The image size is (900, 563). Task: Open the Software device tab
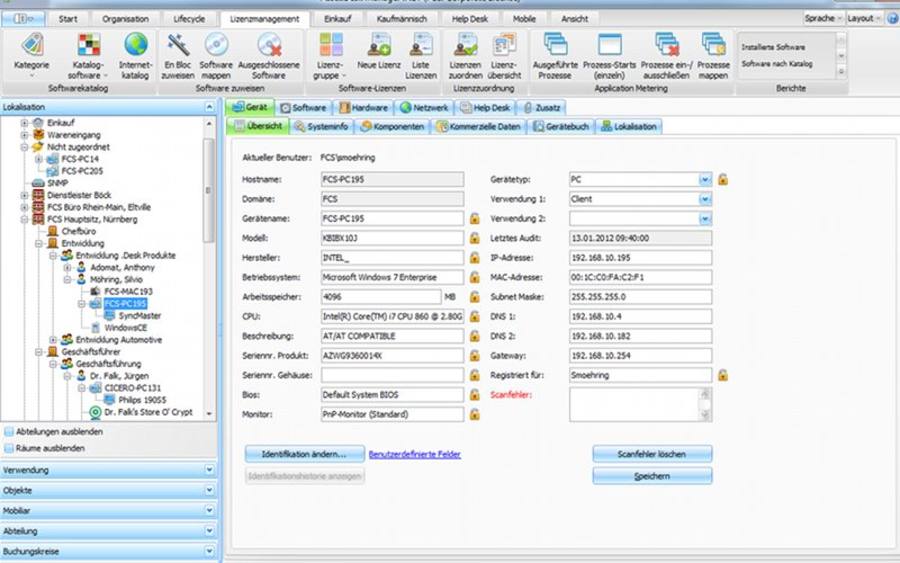303,107
